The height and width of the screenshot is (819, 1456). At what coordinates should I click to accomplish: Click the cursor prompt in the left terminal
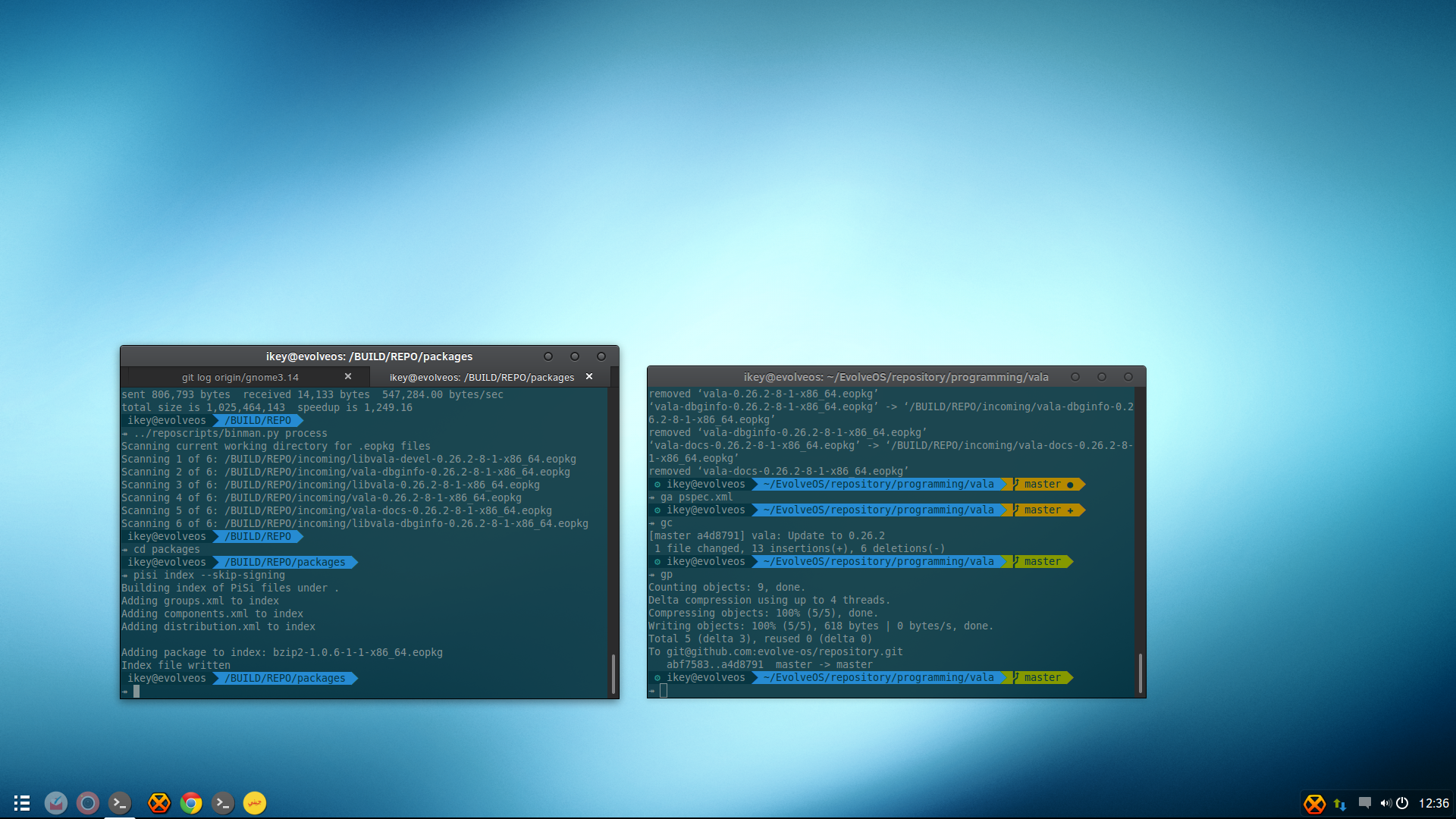click(x=136, y=692)
